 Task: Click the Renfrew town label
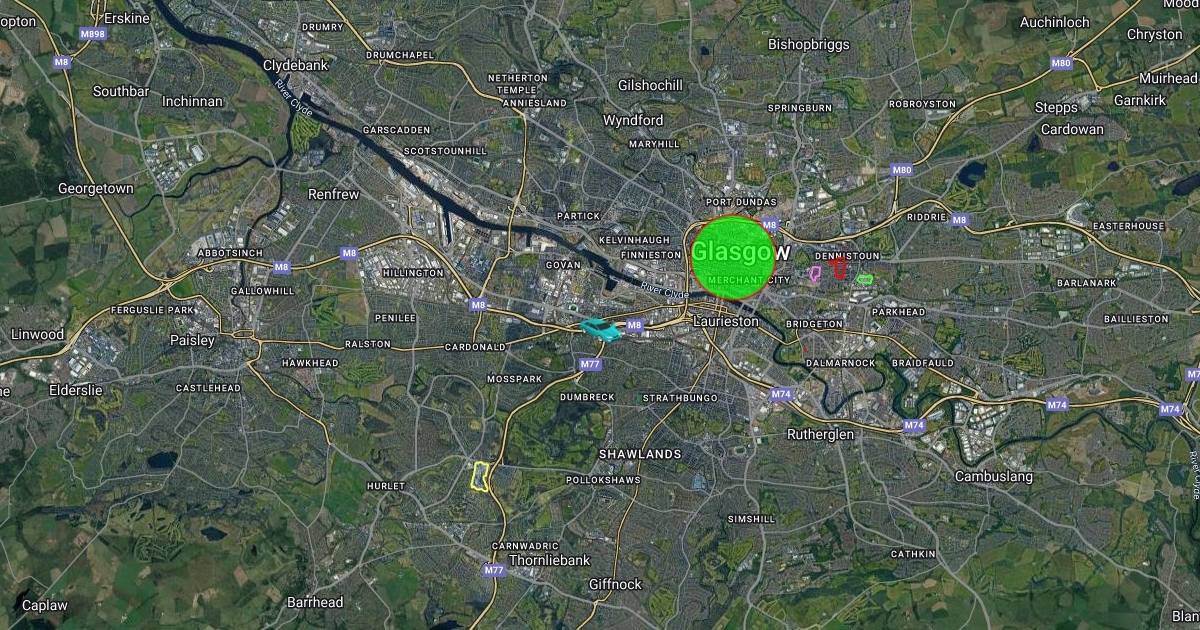click(x=333, y=194)
